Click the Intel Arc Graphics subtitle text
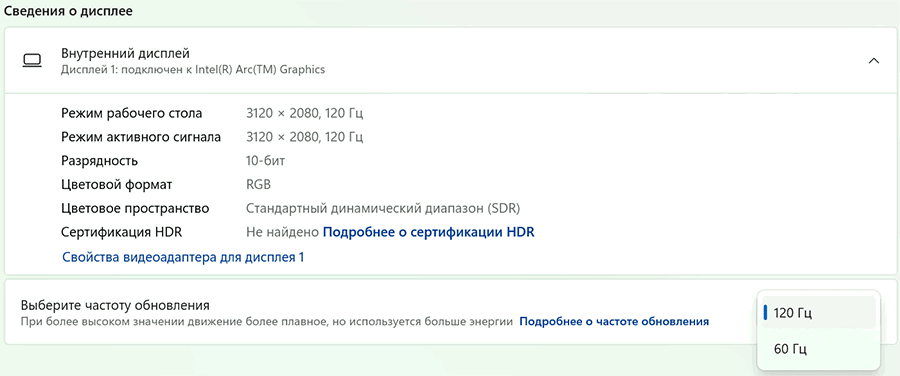The width and height of the screenshot is (900, 376). [193, 69]
